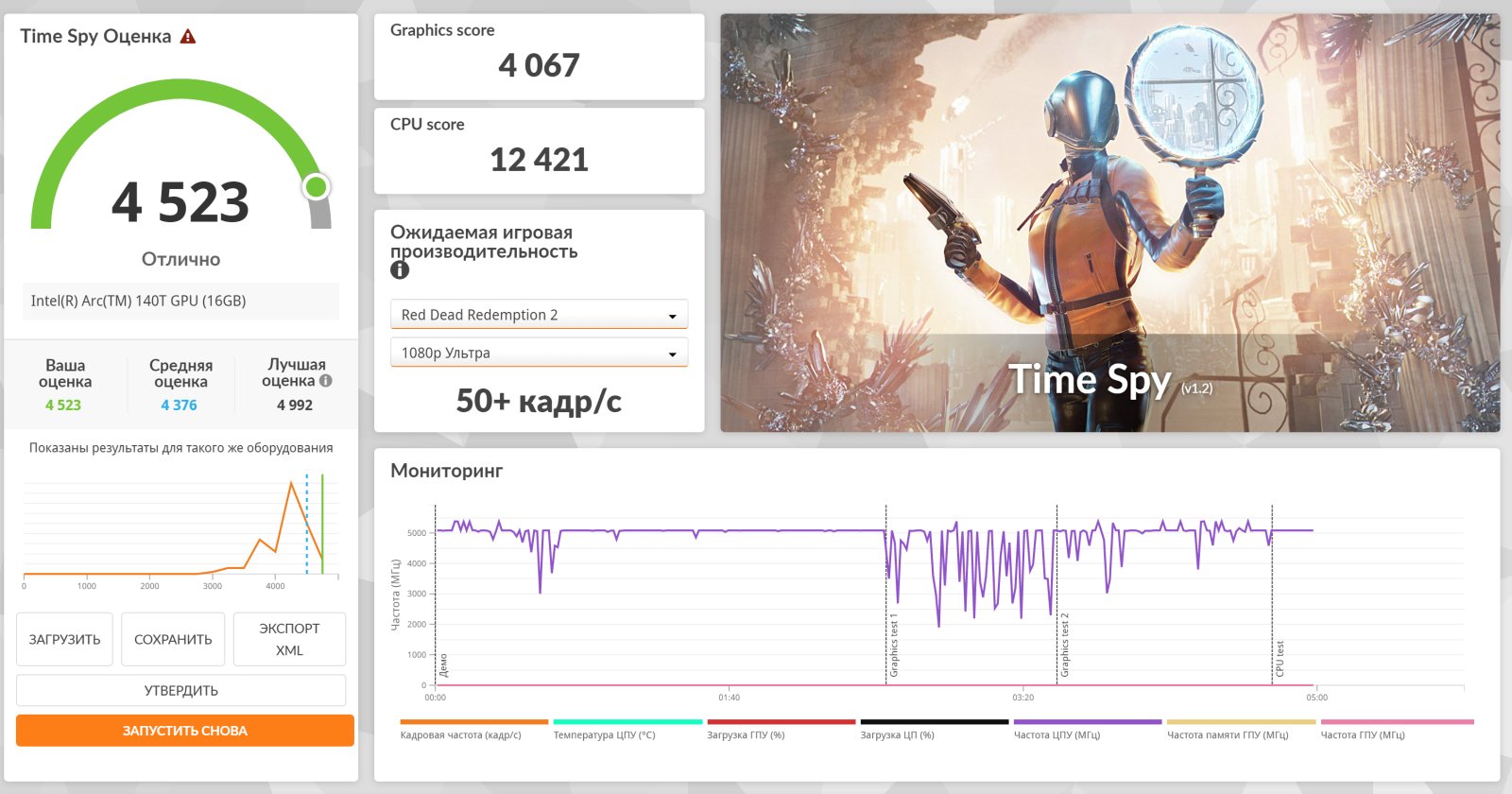Viewport: 1512px width, 794px height.
Task: Open info icon under Ожидаемая игровая производительность
Action: [400, 270]
